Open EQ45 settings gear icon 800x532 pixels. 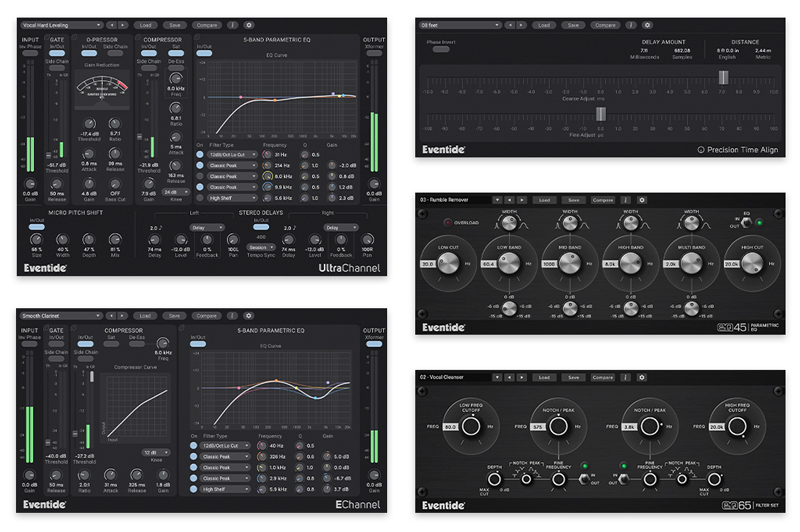(642, 200)
